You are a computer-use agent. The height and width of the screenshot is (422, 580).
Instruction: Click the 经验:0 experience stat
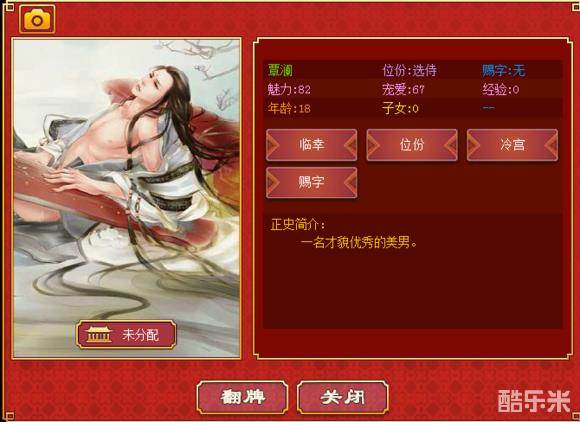point(500,90)
